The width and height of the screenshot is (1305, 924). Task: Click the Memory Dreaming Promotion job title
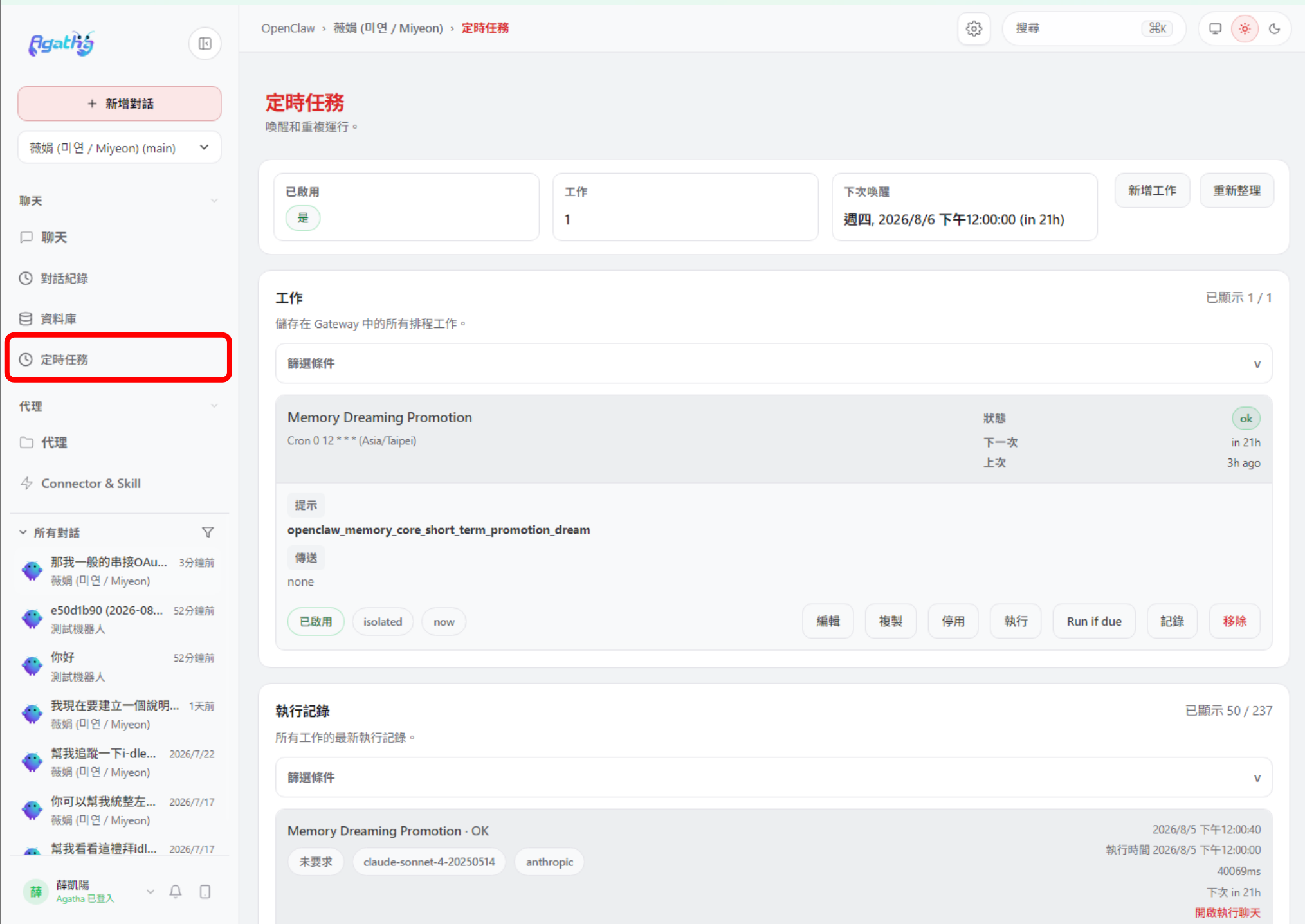[379, 417]
